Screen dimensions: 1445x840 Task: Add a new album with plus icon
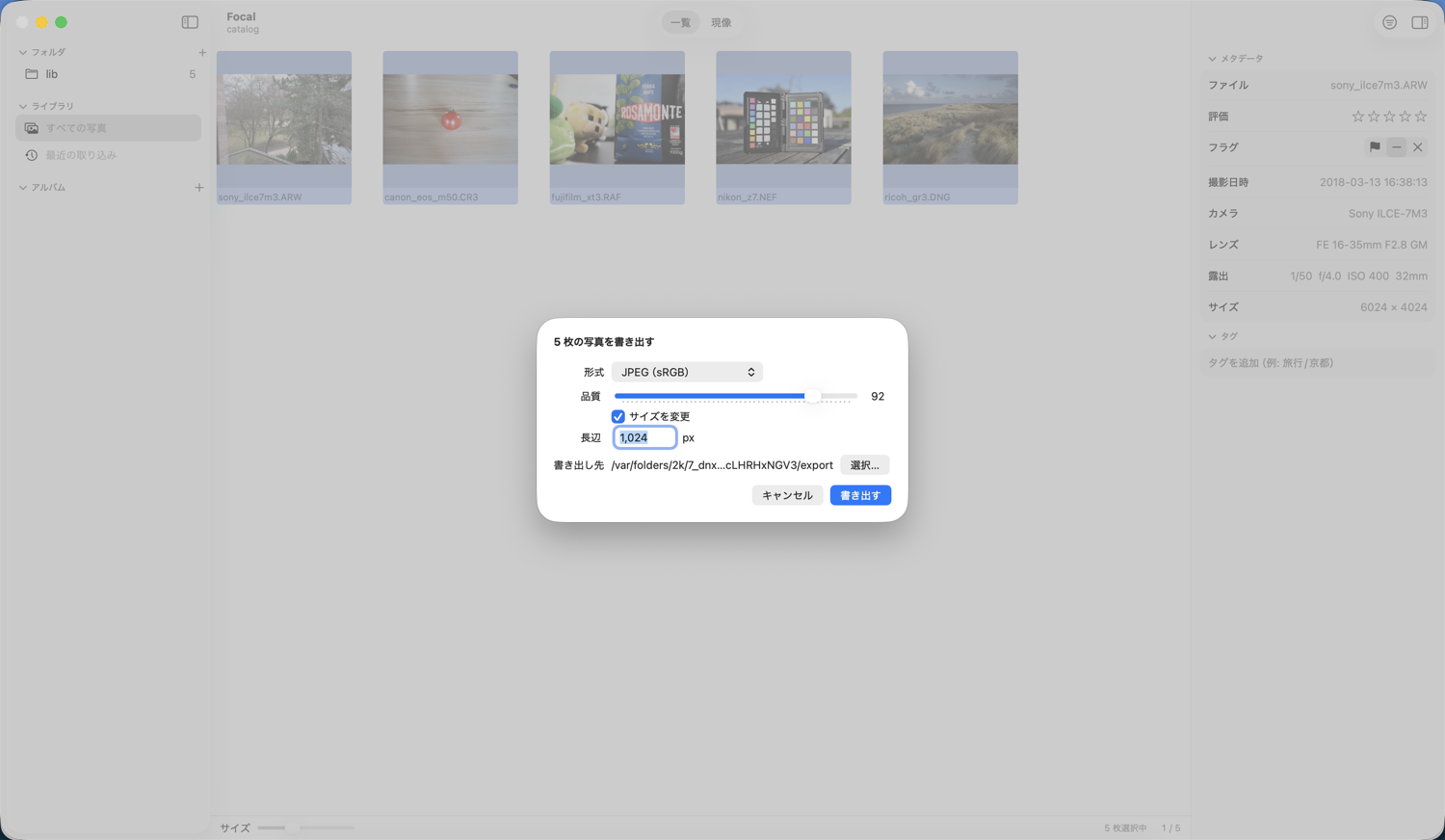[x=199, y=187]
